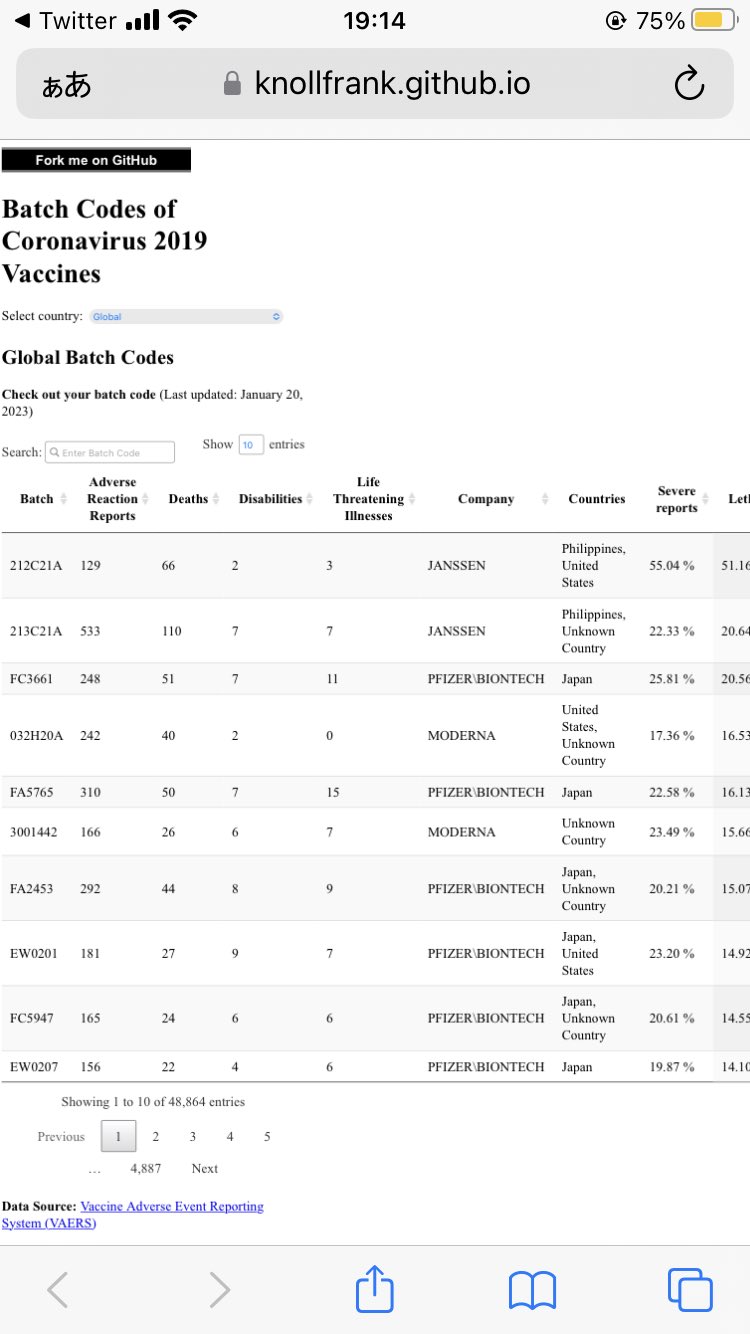Click the Countries column header
This screenshot has height=1334, width=750.
597,499
